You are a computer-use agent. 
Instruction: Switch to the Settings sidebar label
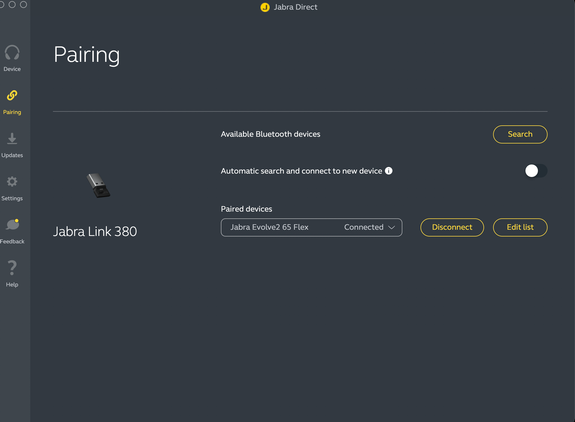(x=12, y=198)
